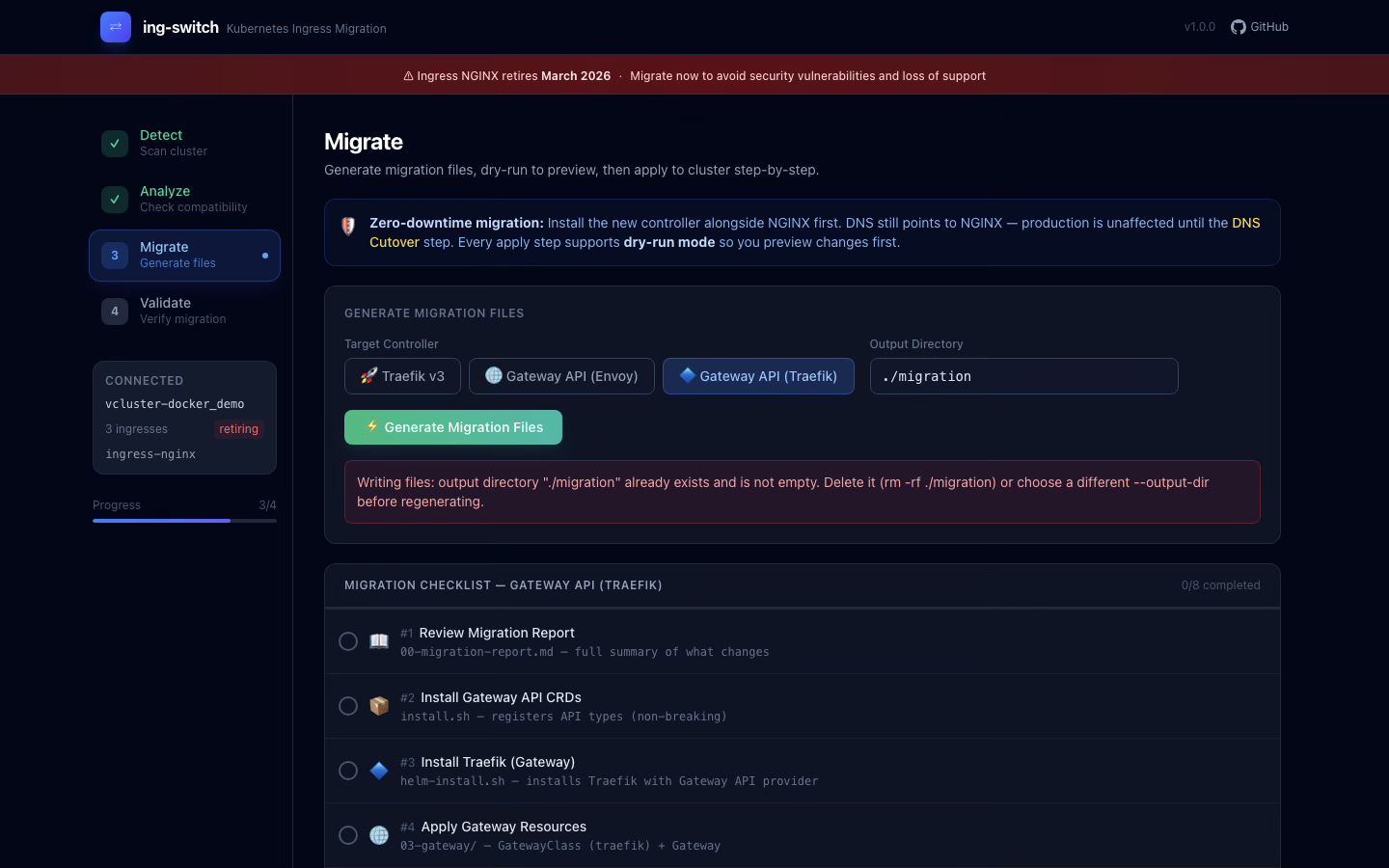Open the Validate step
1389x868 pixels.
[x=184, y=312]
